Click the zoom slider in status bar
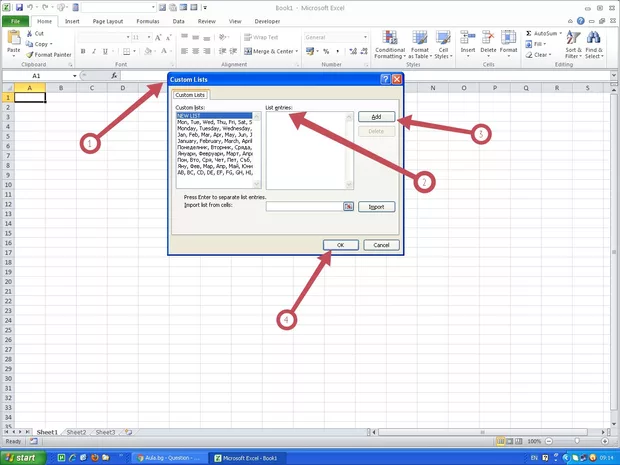This screenshot has width=620, height=465. 575,441
